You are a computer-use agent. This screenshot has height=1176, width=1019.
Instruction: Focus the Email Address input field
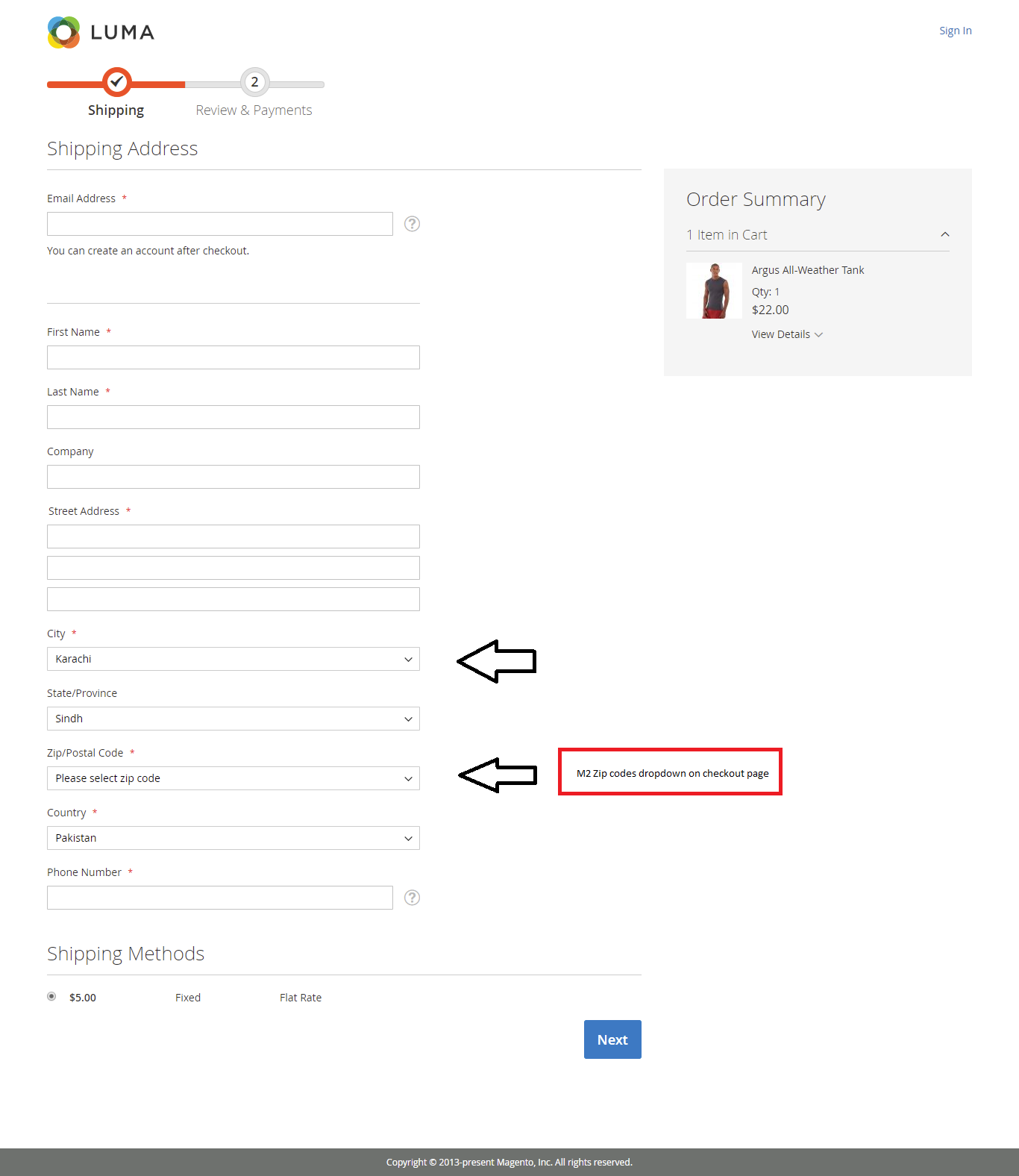coord(220,224)
